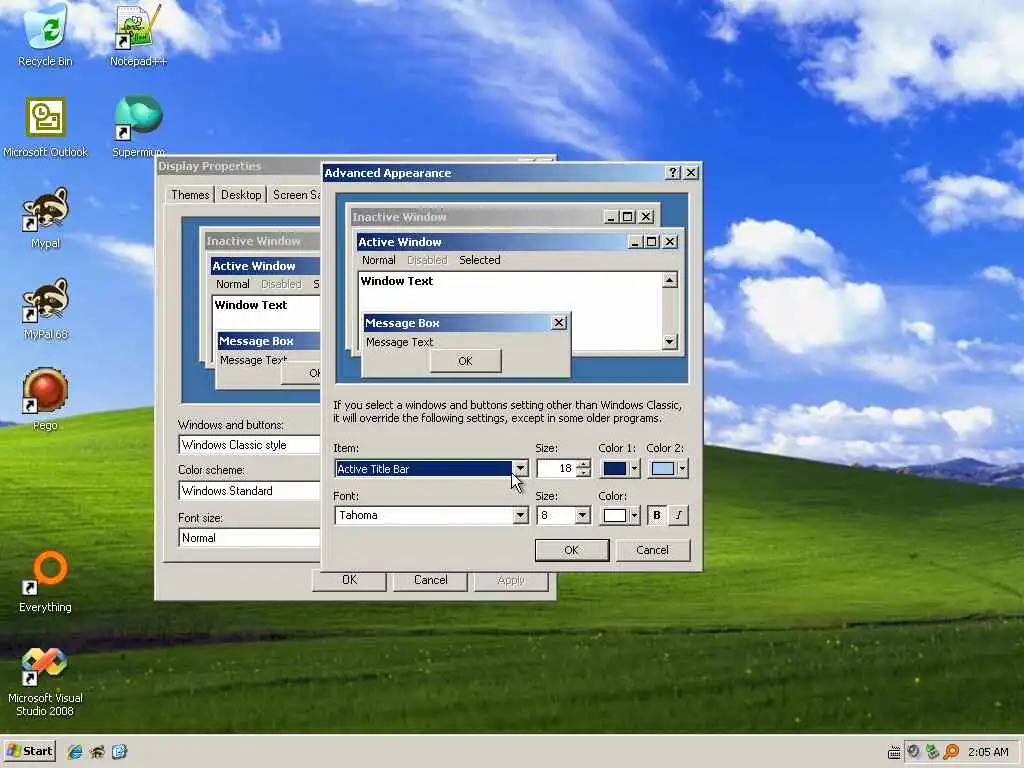The width and height of the screenshot is (1024, 768).
Task: Click Cancel in the Display Properties window
Action: click(430, 580)
